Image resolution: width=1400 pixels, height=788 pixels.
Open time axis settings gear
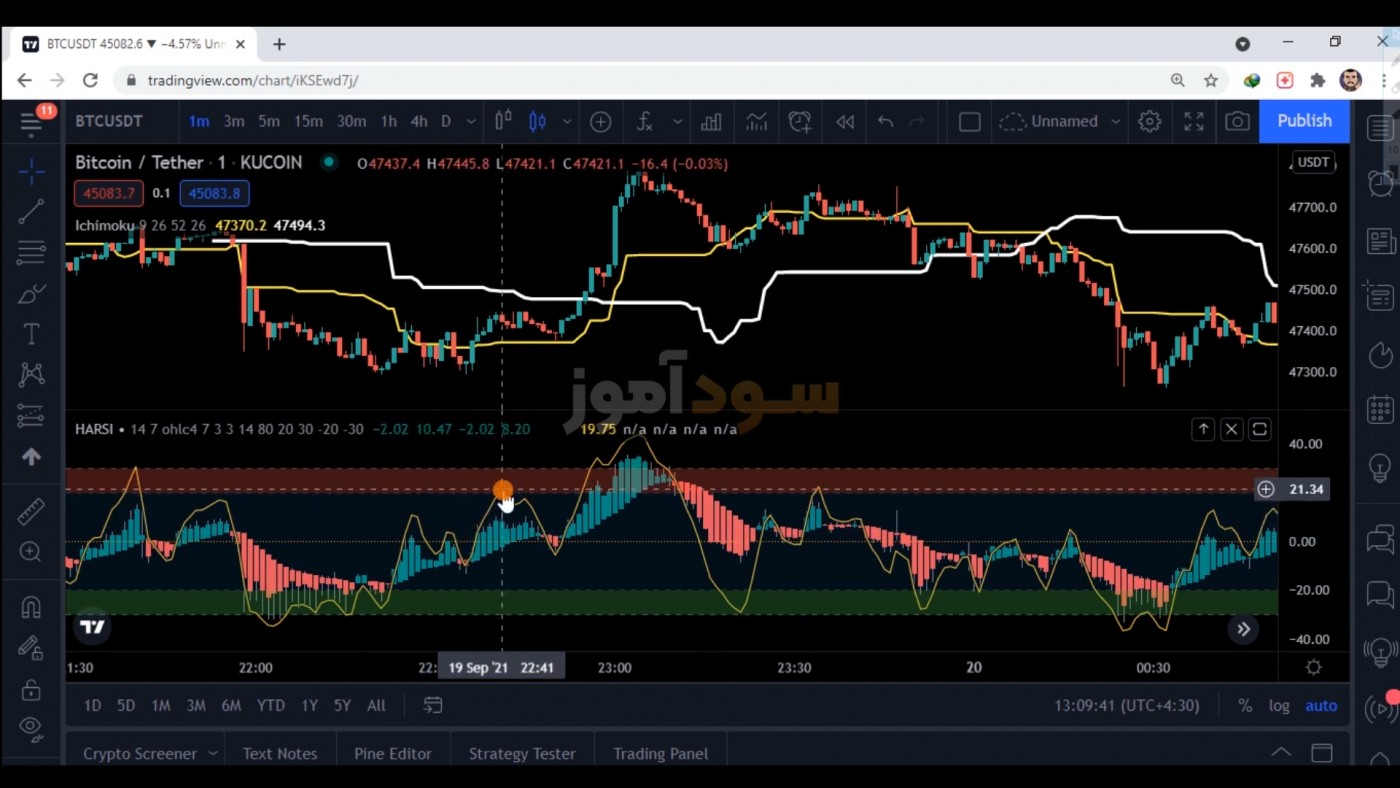click(x=1314, y=667)
